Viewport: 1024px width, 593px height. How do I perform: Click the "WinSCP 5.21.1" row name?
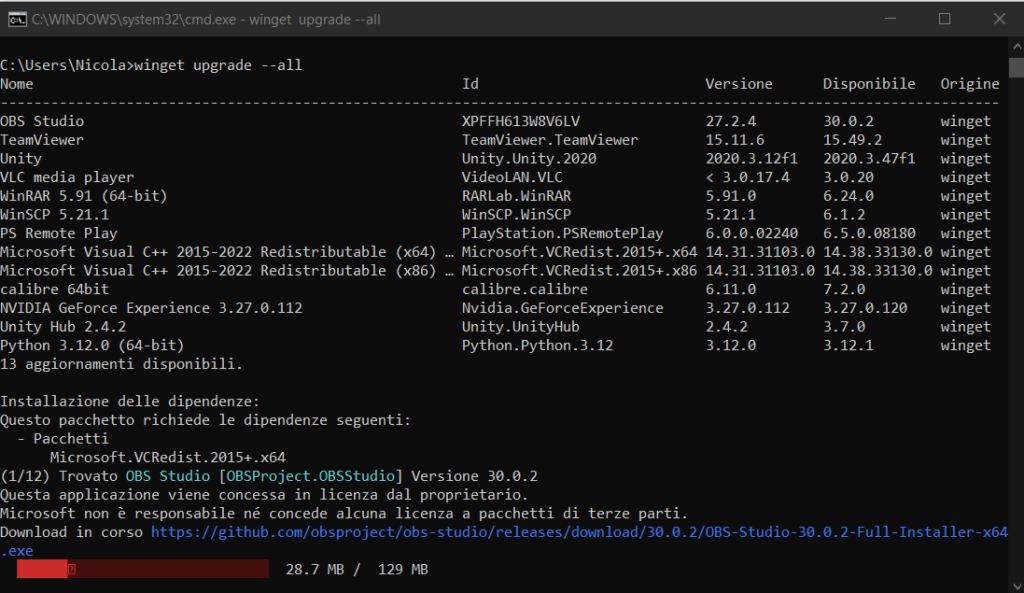click(x=55, y=214)
